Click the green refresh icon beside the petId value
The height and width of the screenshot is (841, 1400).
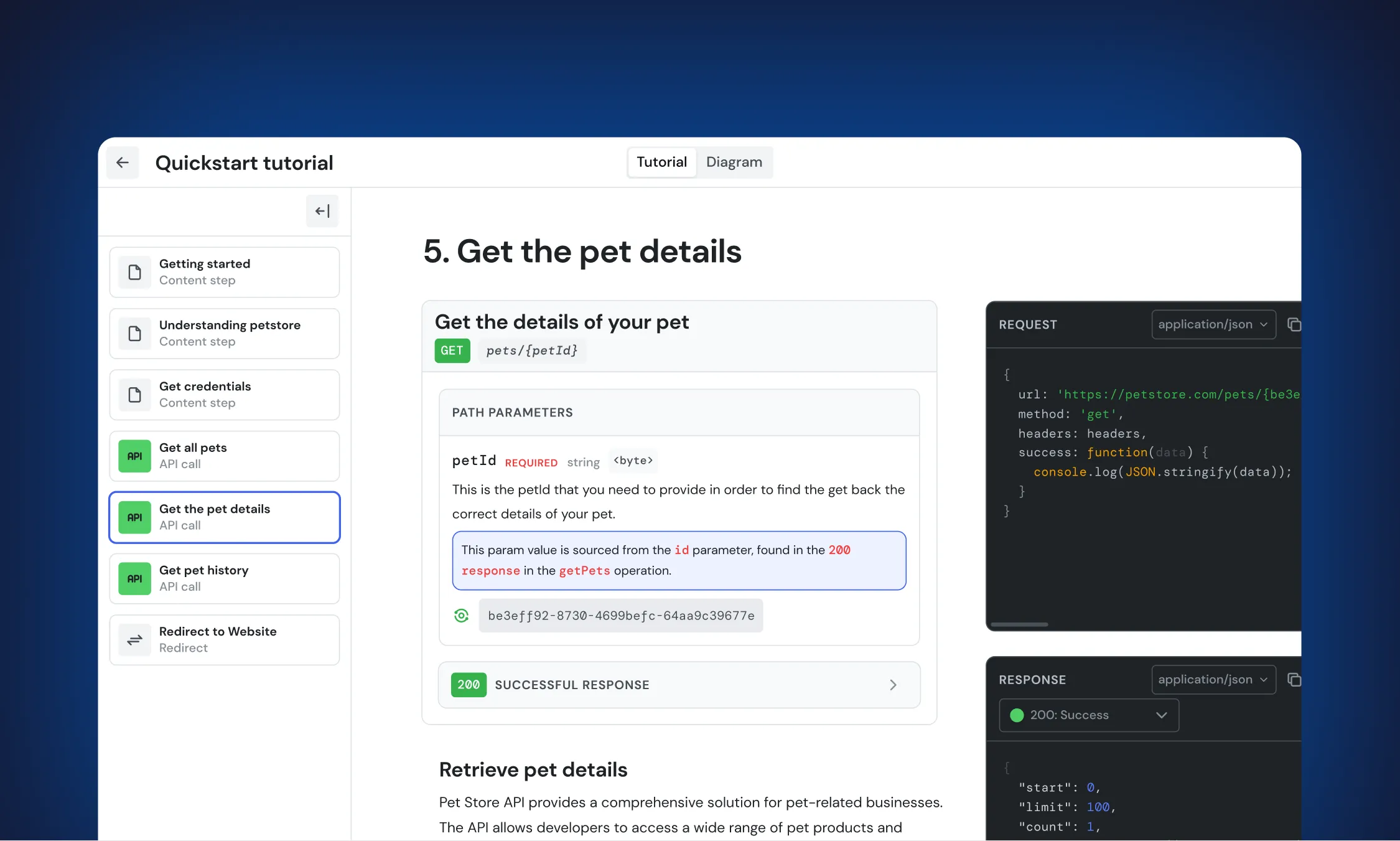point(461,616)
